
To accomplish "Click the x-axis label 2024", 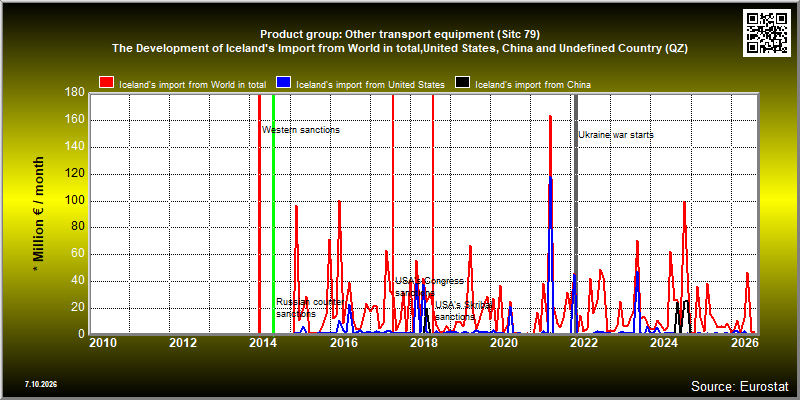I will click(x=664, y=342).
